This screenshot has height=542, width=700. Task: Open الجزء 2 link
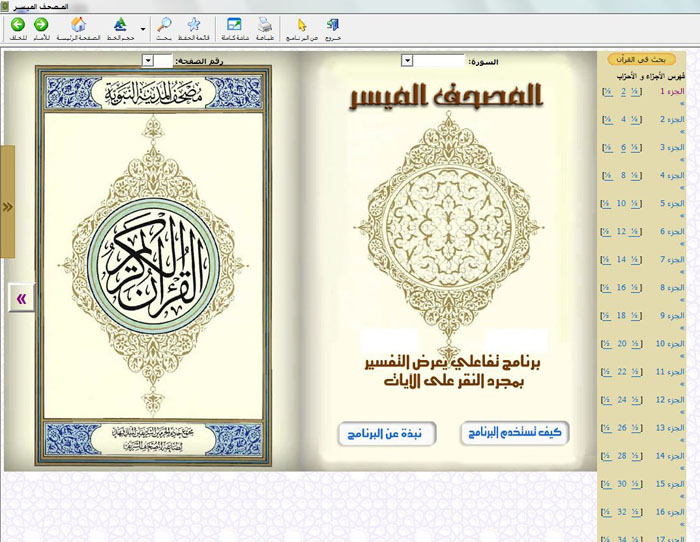[673, 120]
